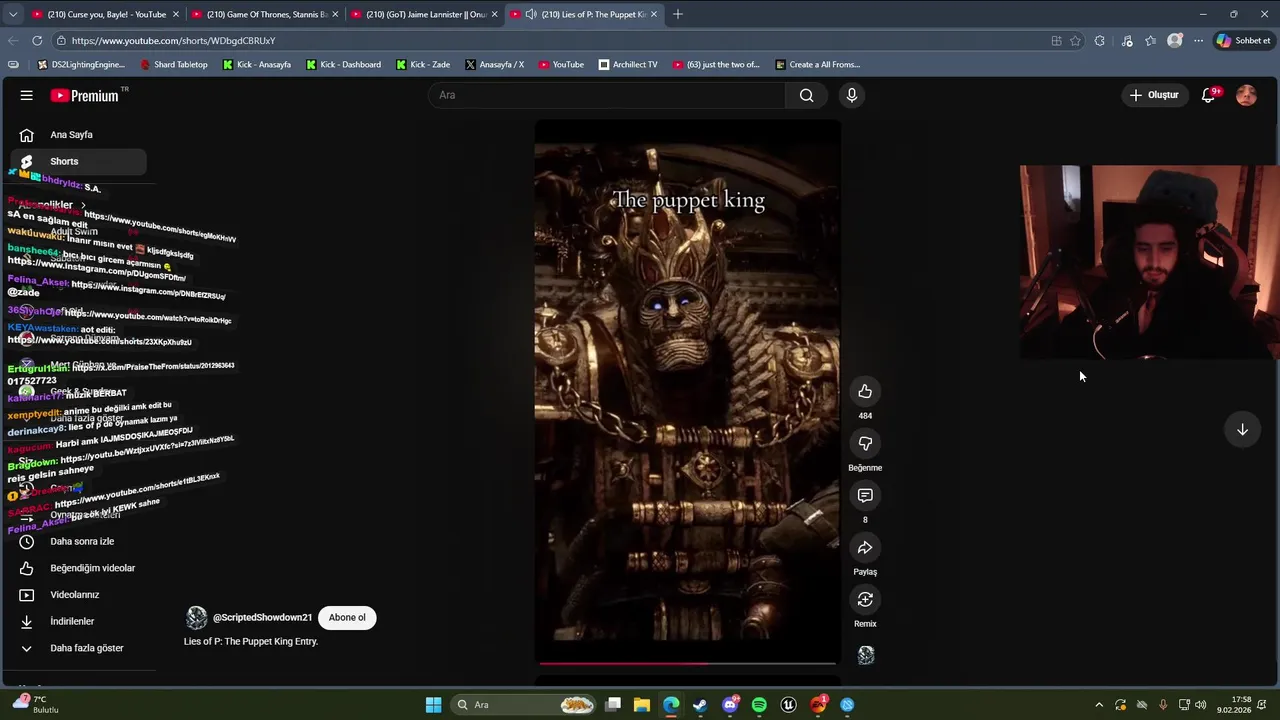Image resolution: width=1280 pixels, height=720 pixels.
Task: Close the Curse you, Bayle! tab
Action: pos(176,14)
